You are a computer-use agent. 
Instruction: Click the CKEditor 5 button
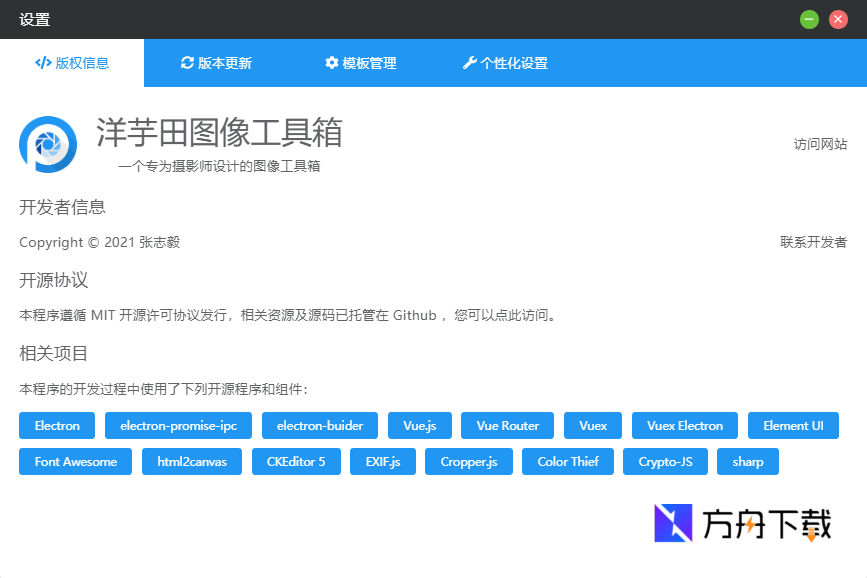296,461
